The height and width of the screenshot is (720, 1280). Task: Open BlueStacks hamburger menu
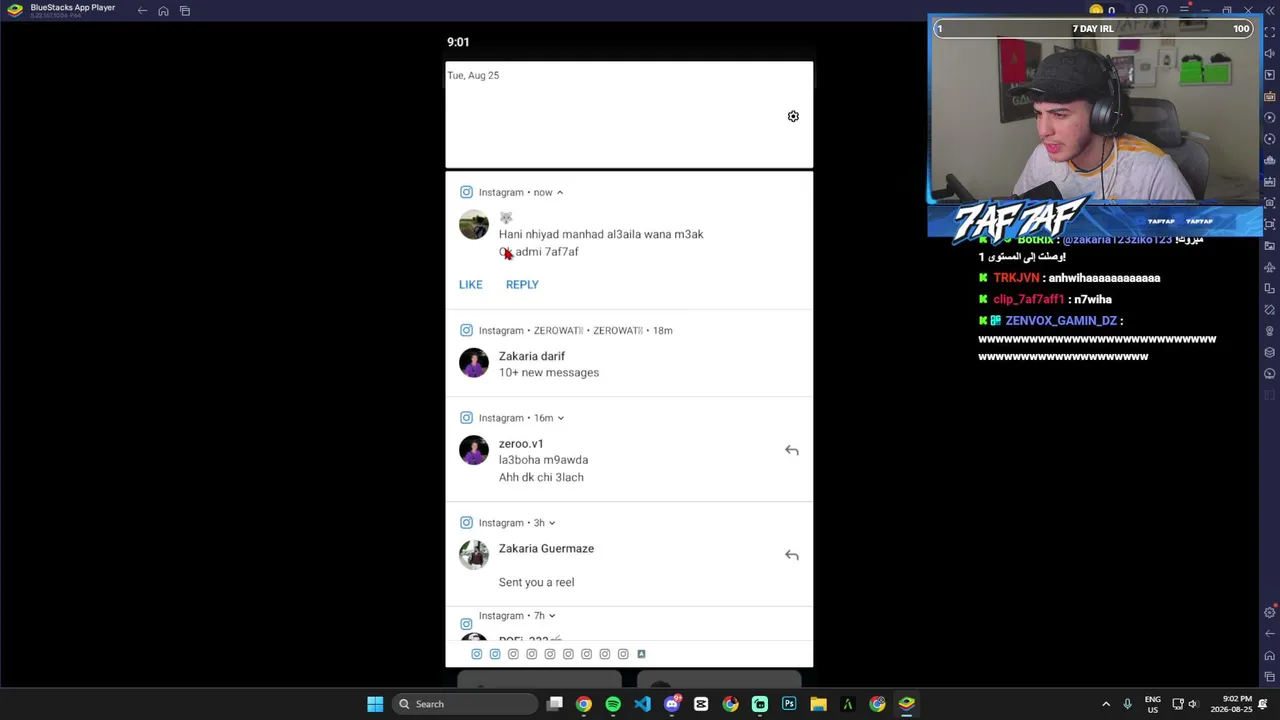[x=1184, y=11]
